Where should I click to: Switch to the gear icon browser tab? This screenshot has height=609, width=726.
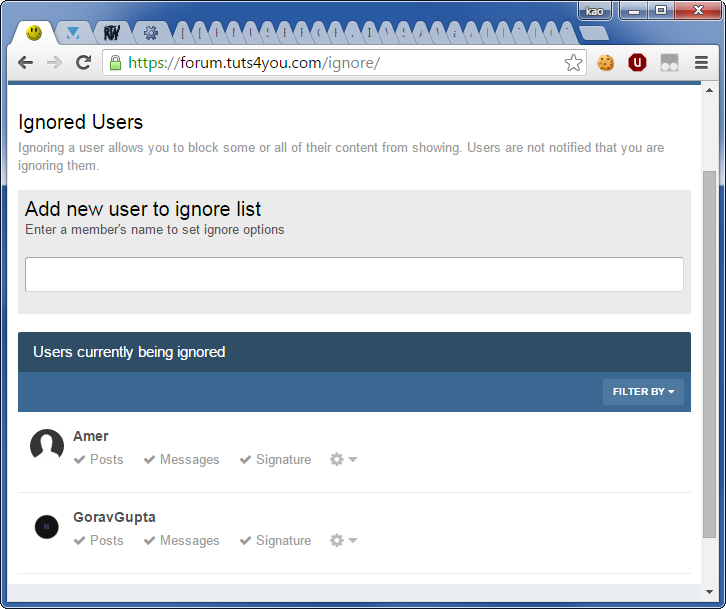tap(151, 33)
